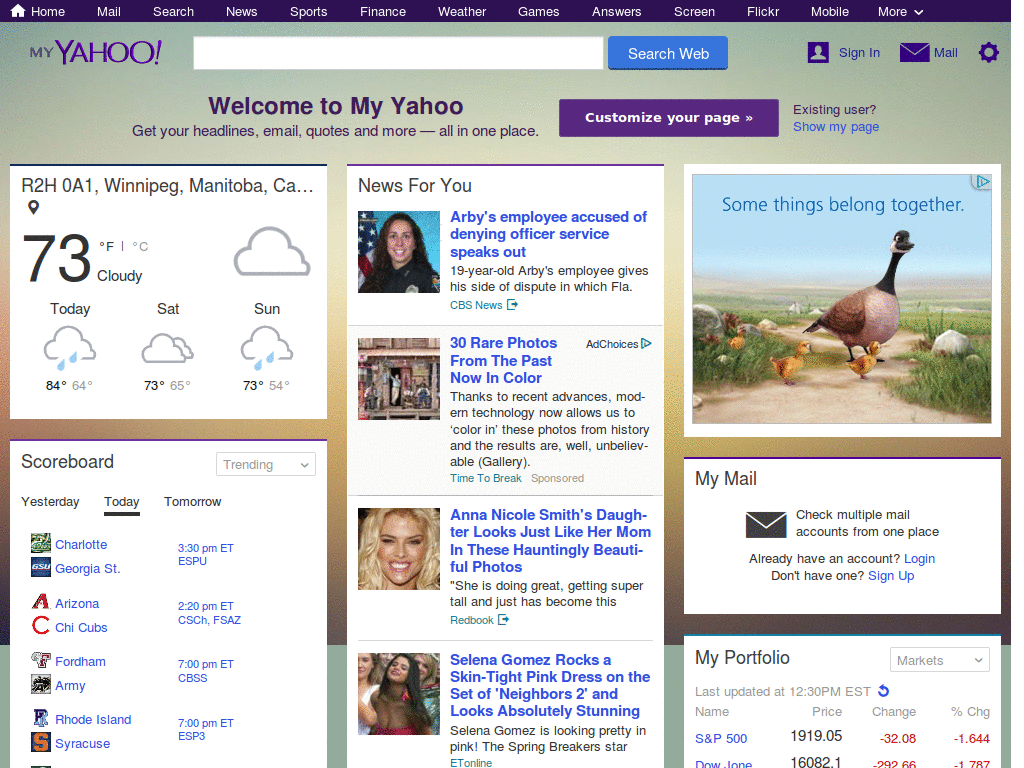
Task: Click the Time To Break source link
Action: 486,478
